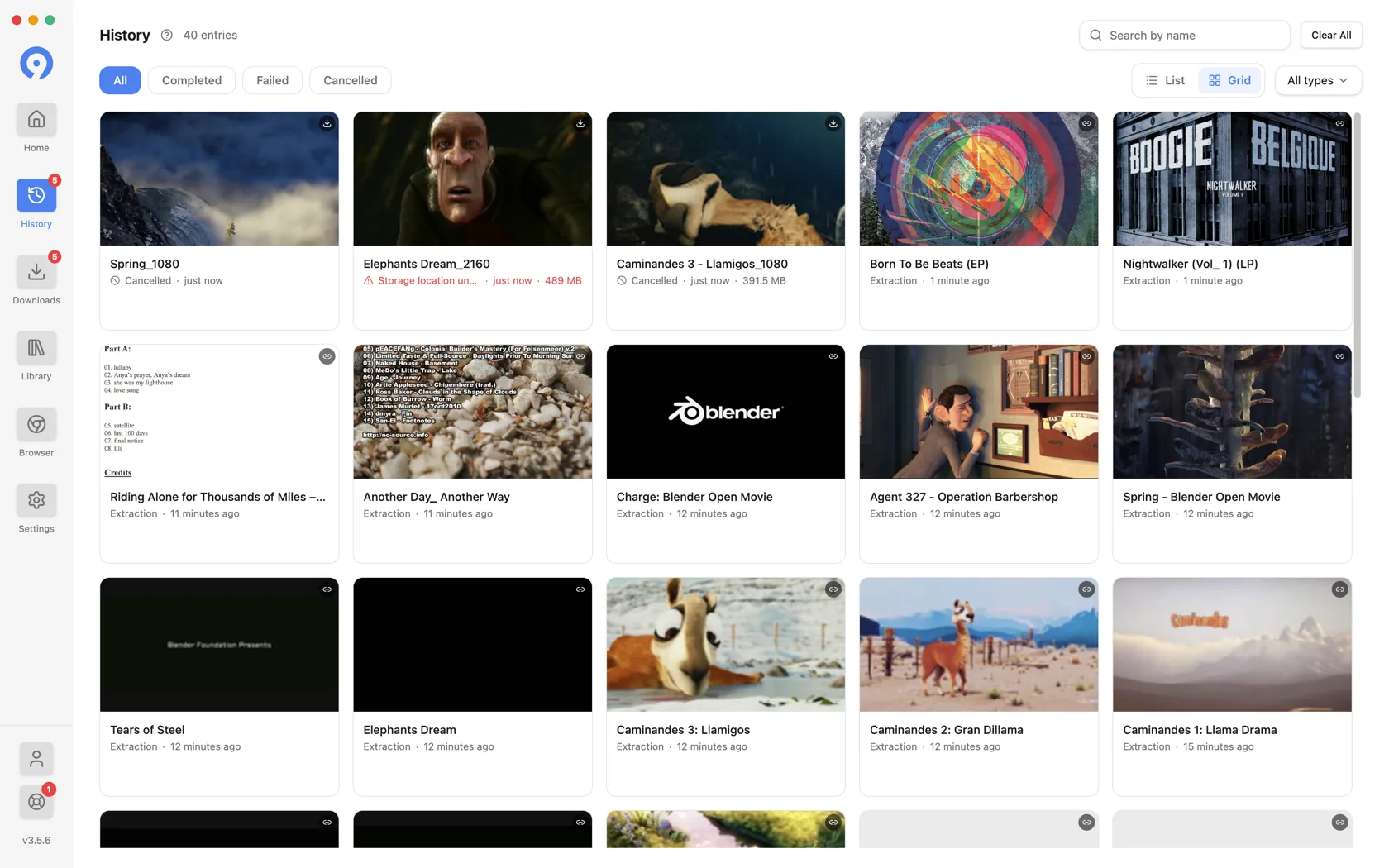Click the link icon on Nightwalker card

pyautogui.click(x=1339, y=123)
